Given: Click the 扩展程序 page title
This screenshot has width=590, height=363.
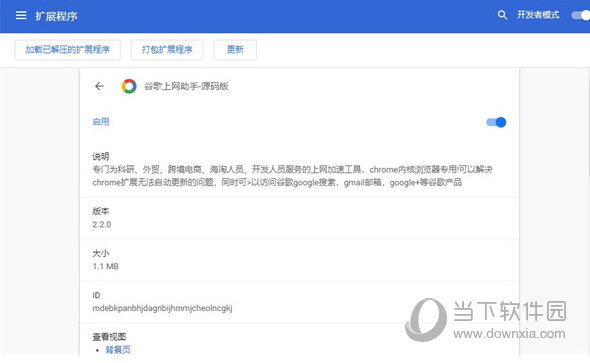Looking at the screenshot, I should coord(56,16).
